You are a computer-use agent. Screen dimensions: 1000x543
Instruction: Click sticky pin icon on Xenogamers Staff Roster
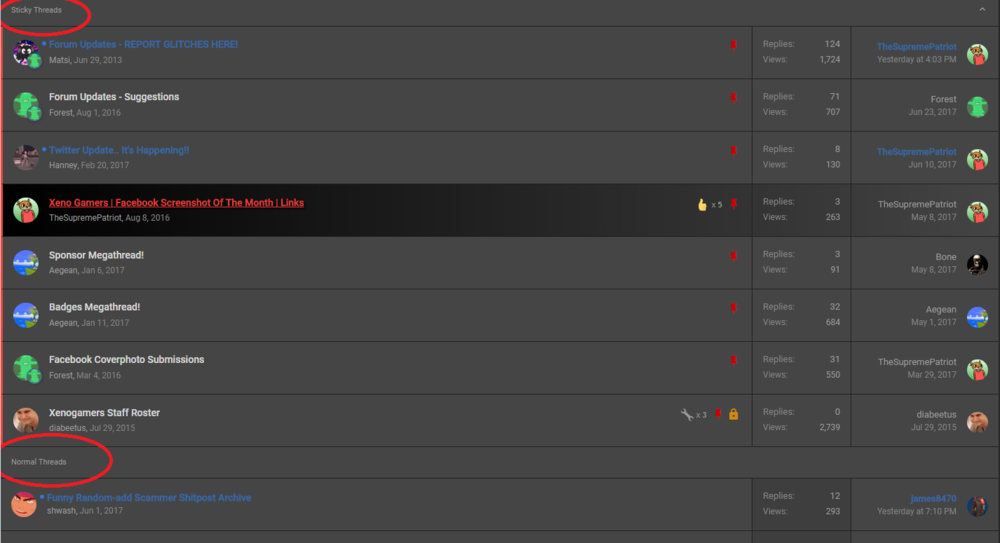click(718, 414)
